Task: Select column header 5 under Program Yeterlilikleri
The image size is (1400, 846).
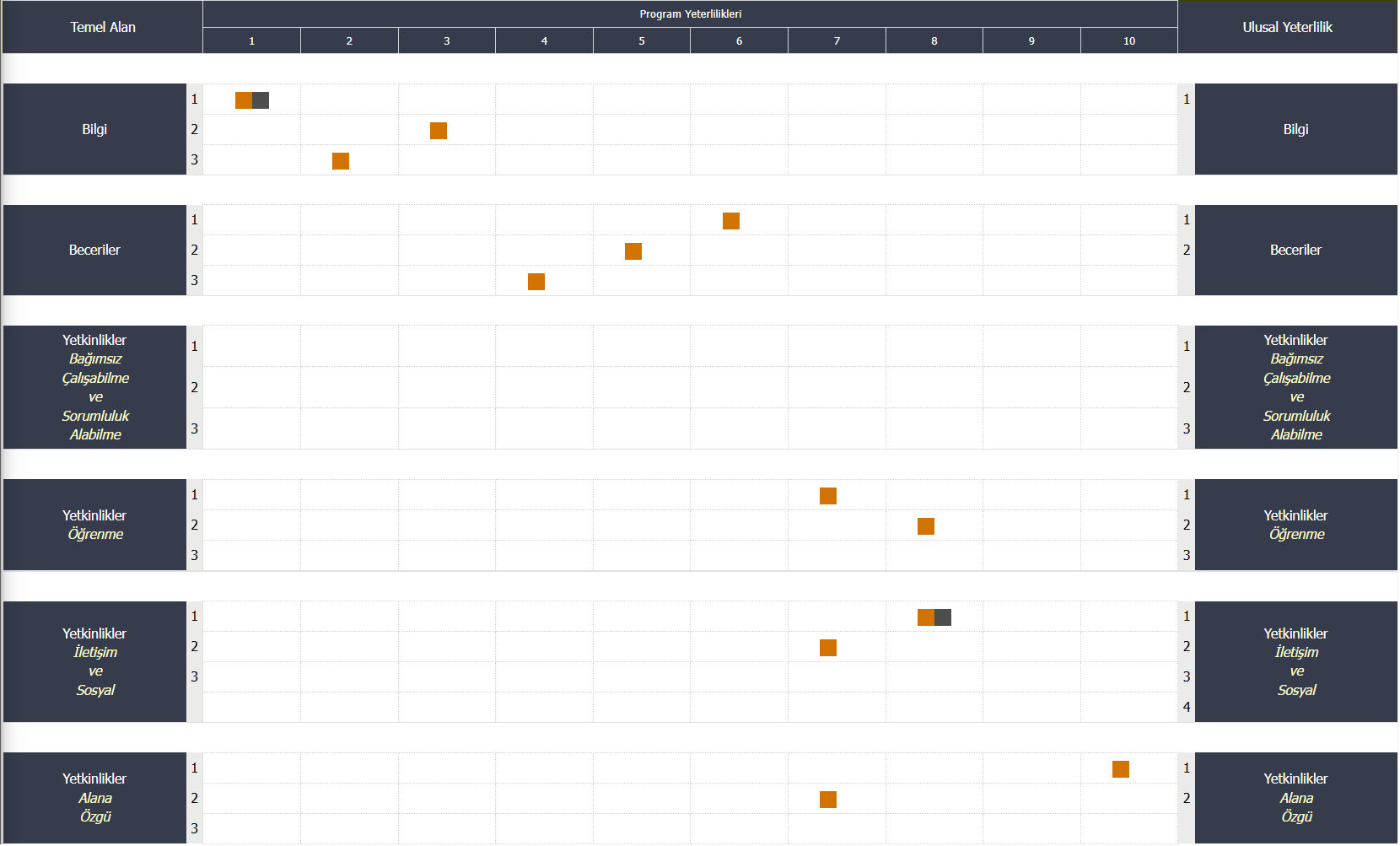Action: click(642, 40)
